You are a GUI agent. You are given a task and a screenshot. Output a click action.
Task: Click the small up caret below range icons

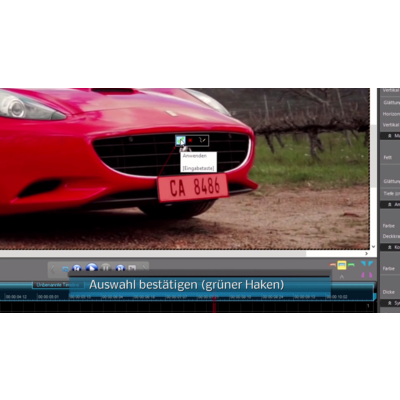click(342, 276)
